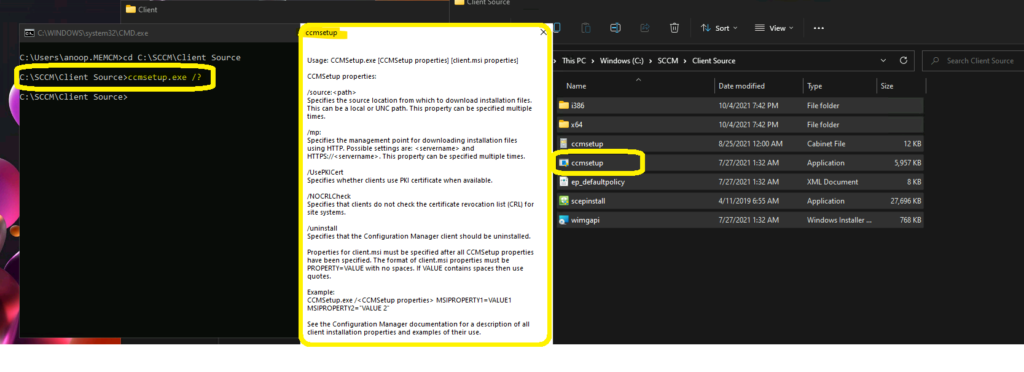
Task: Click the Client Source folder at top background window
Action: (482, 3)
